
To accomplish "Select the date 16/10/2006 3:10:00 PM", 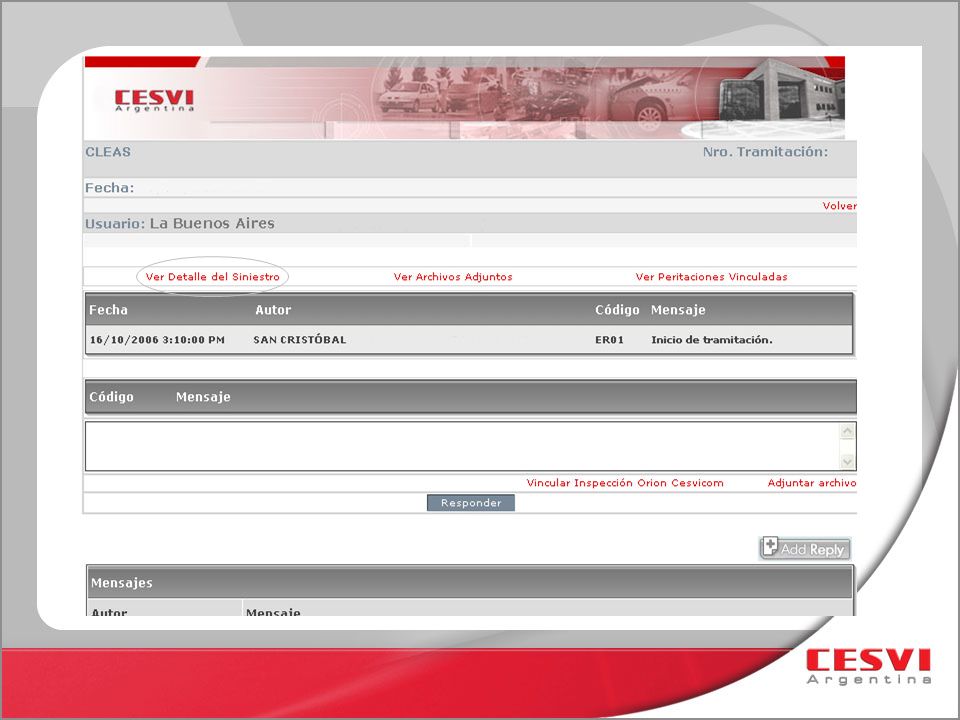I will tap(157, 340).
